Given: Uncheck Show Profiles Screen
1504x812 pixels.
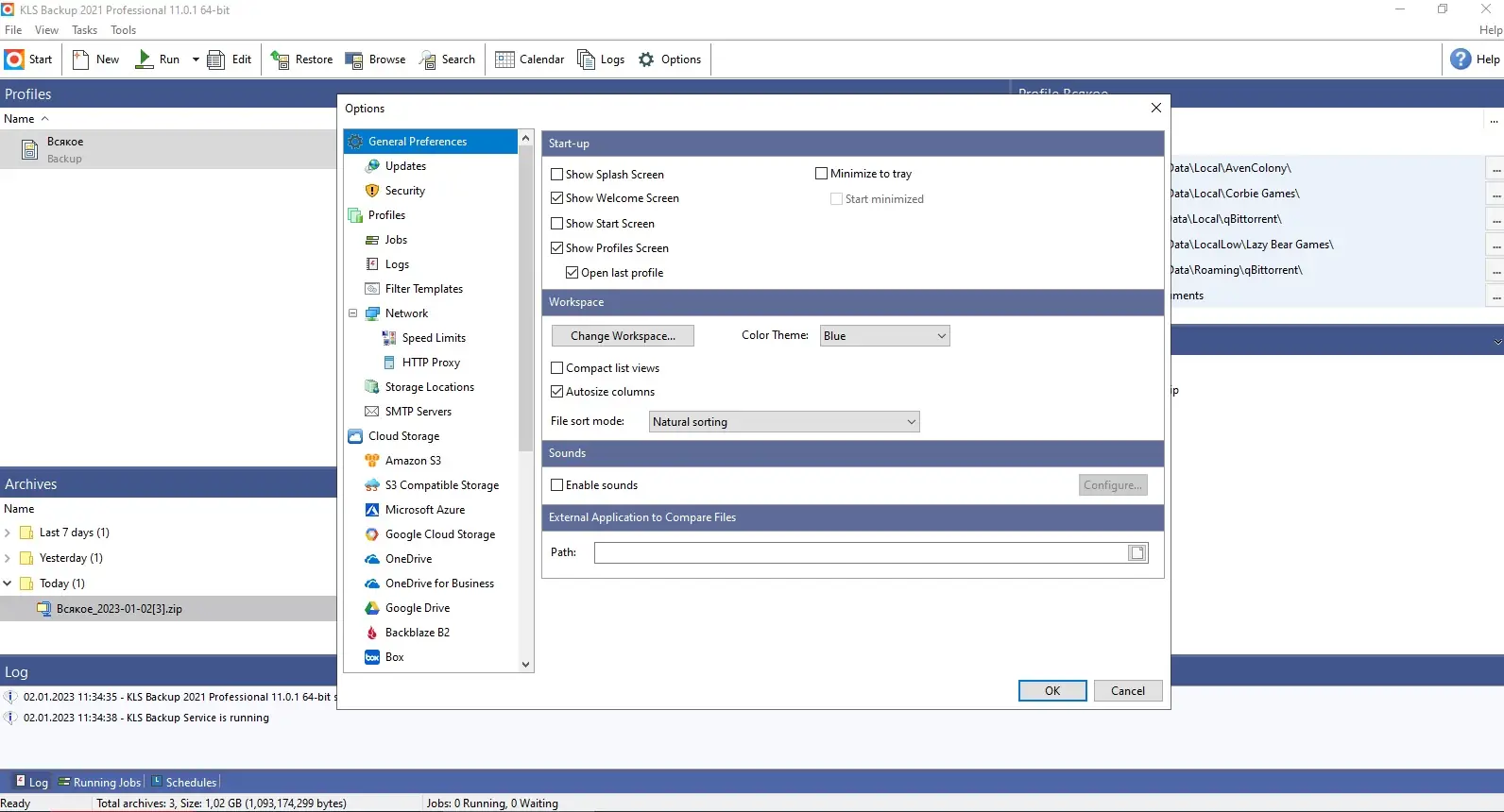Looking at the screenshot, I should (557, 248).
